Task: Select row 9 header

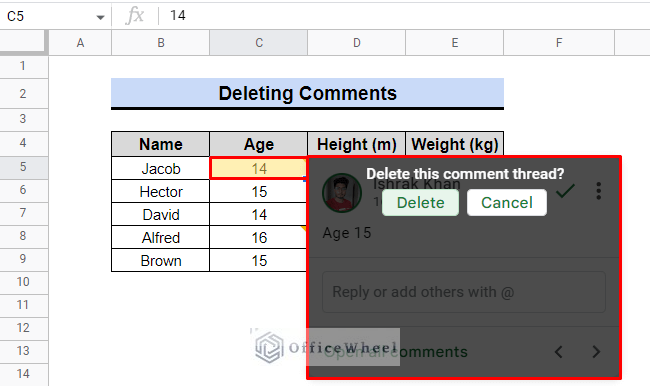Action: (x=24, y=260)
